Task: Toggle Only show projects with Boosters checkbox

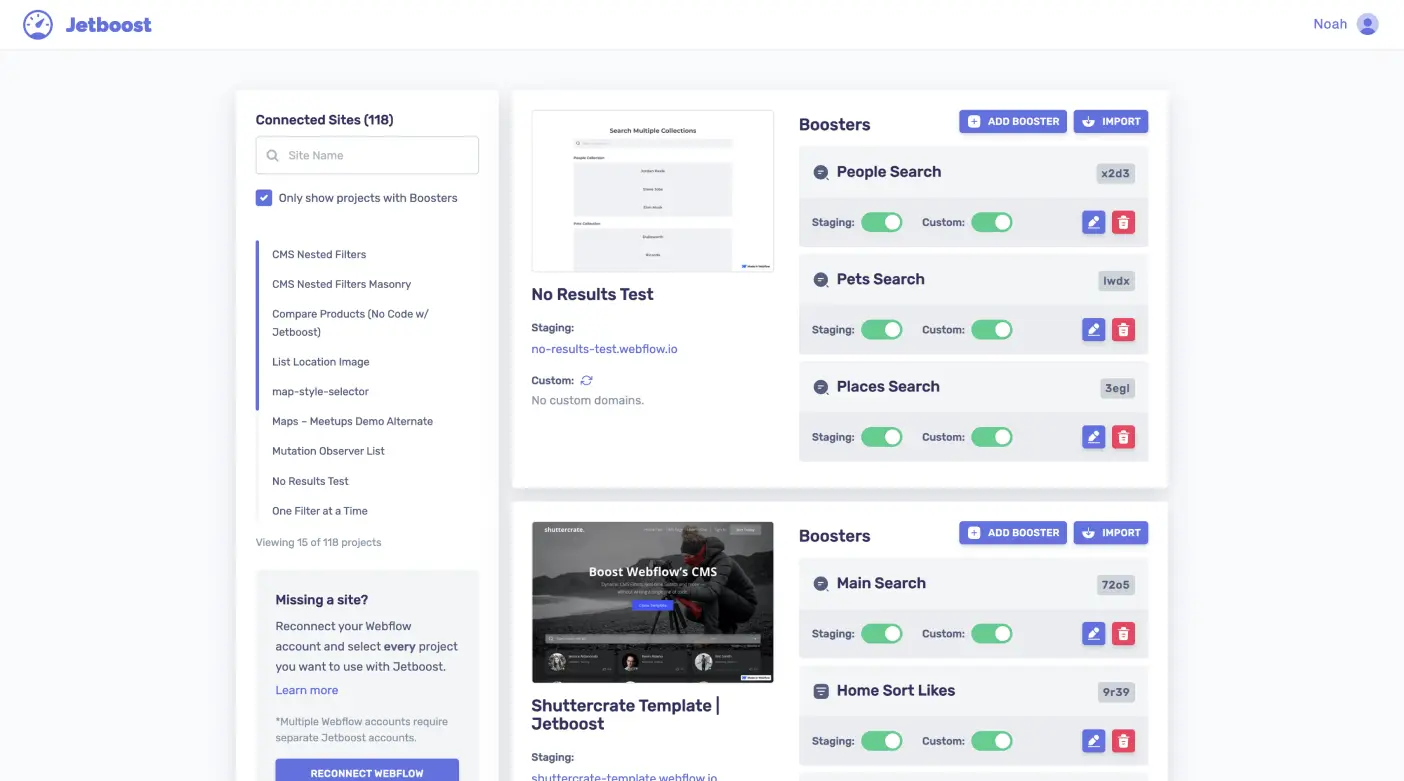Action: click(264, 198)
